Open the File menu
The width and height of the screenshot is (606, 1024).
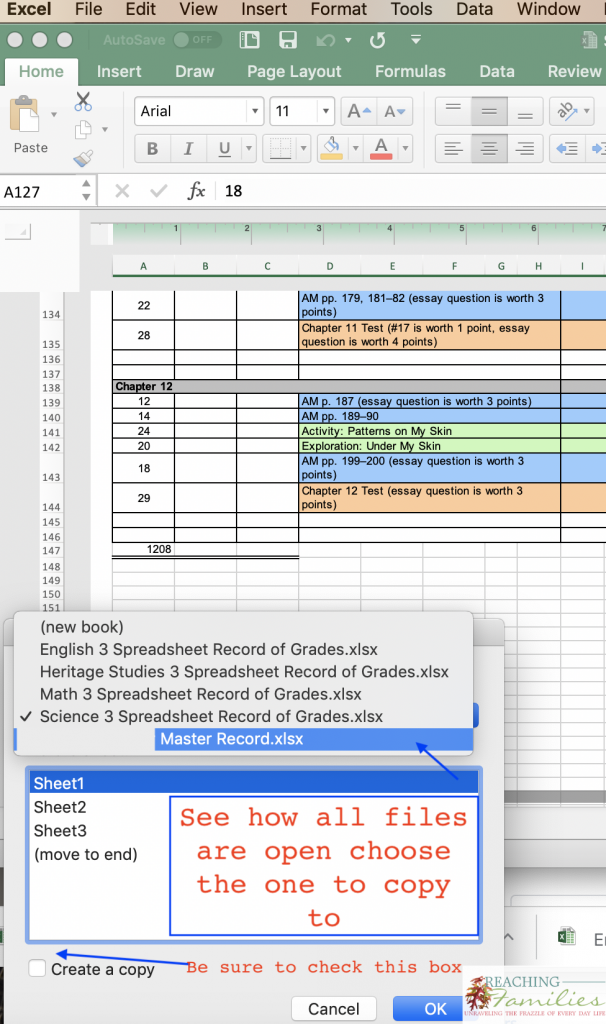(x=89, y=9)
